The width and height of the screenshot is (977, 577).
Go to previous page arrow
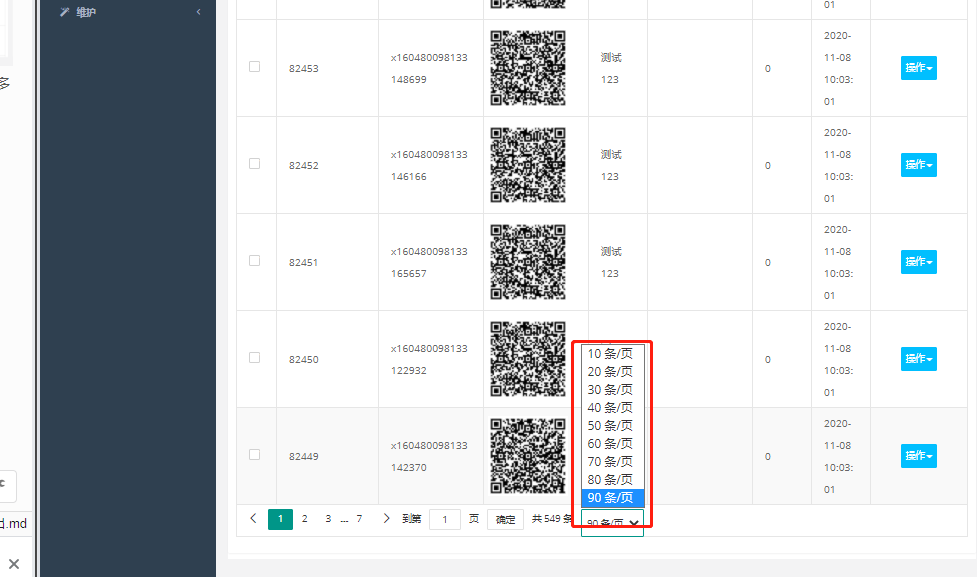[x=253, y=518]
